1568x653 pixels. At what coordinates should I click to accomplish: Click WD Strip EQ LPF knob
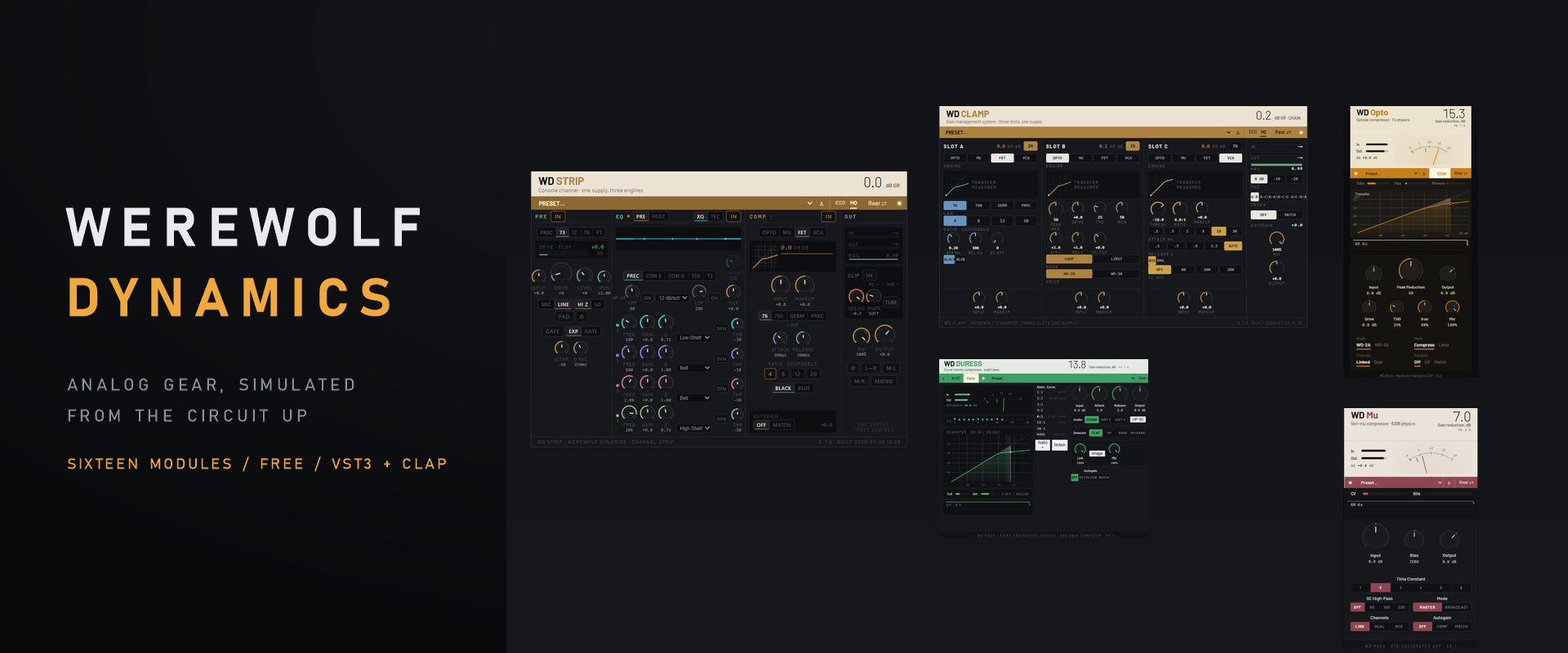click(x=698, y=291)
